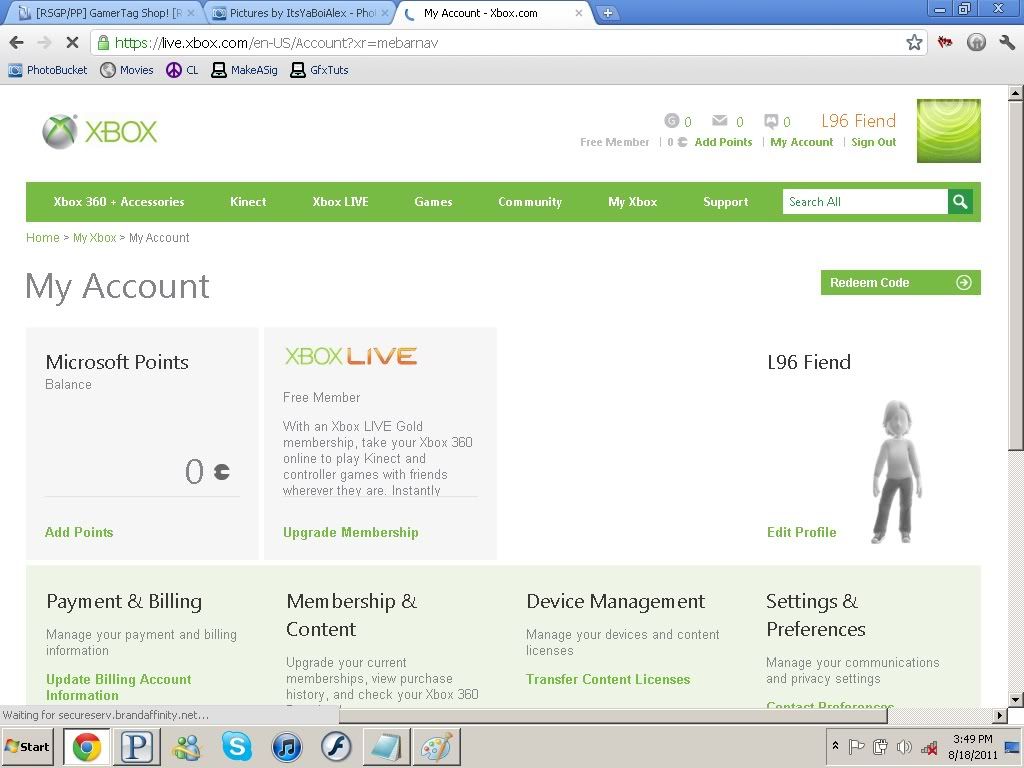1024x768 pixels.
Task: Open Xbox 360 + Accessories menu
Action: point(119,202)
